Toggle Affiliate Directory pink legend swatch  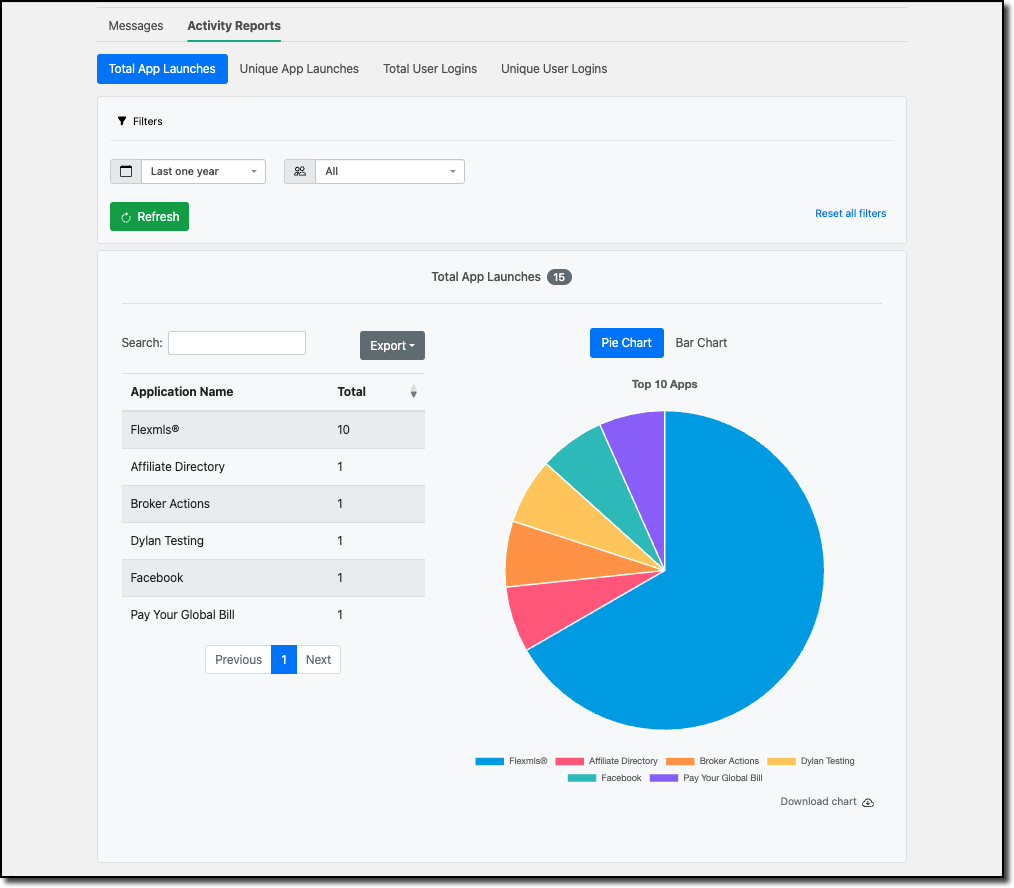coord(569,761)
